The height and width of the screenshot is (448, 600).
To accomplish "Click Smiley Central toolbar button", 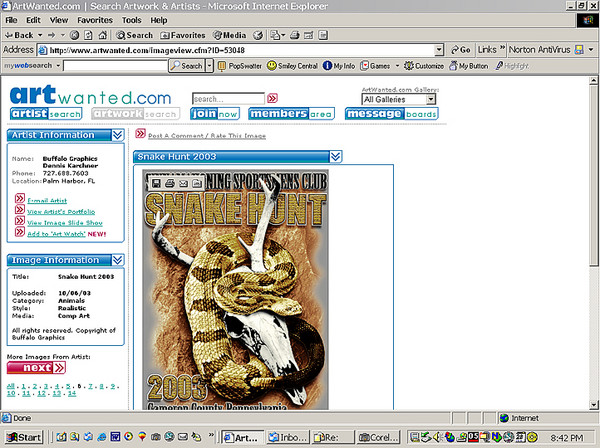I will point(292,66).
